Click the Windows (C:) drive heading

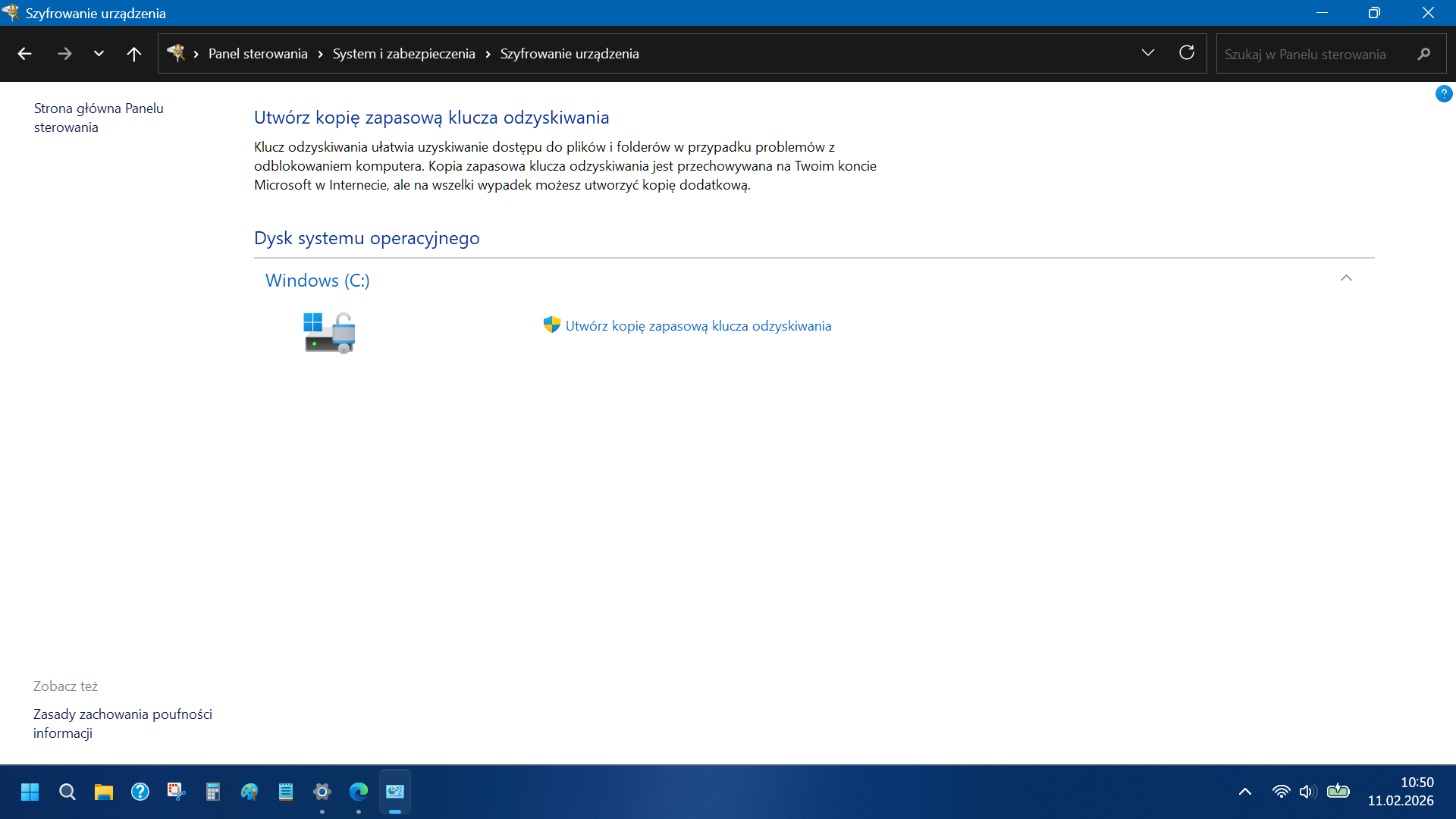point(318,281)
